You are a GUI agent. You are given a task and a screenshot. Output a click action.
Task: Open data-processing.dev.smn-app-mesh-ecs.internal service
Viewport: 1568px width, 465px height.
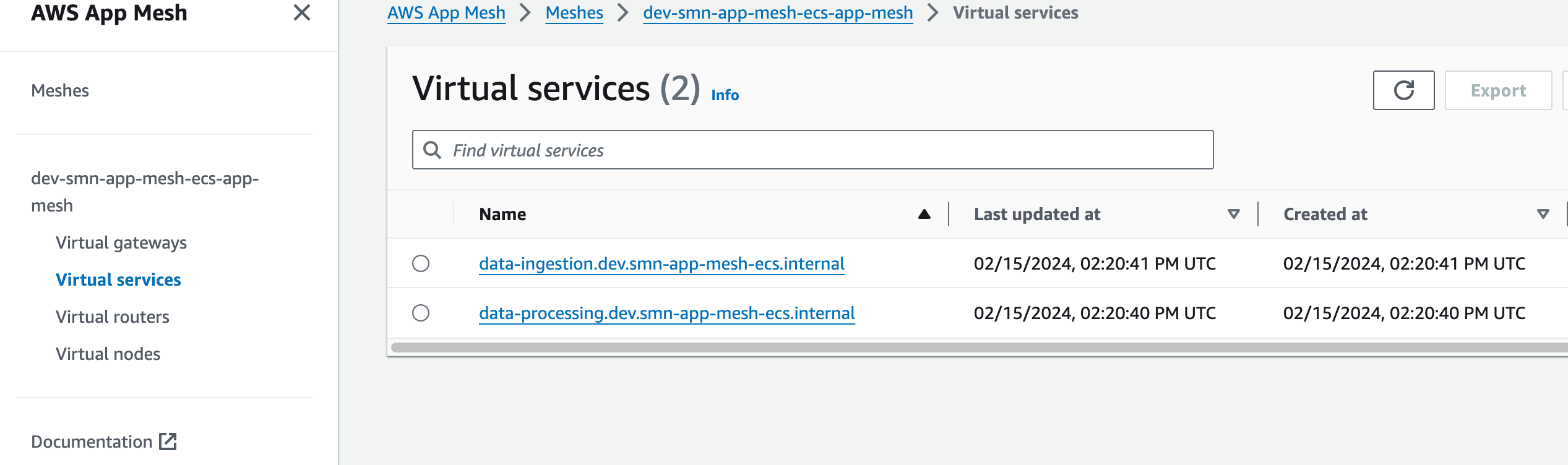pyautogui.click(x=667, y=313)
